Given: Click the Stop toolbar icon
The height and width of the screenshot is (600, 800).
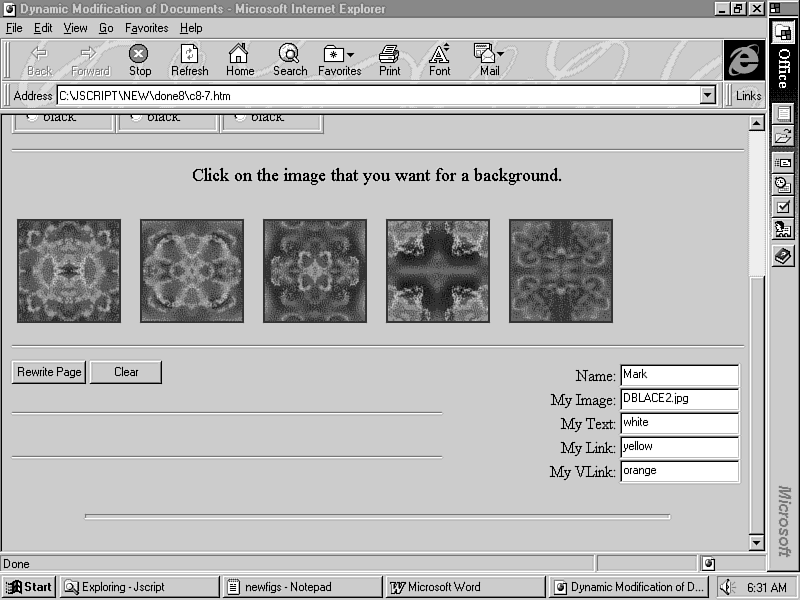Looking at the screenshot, I should coord(139,59).
